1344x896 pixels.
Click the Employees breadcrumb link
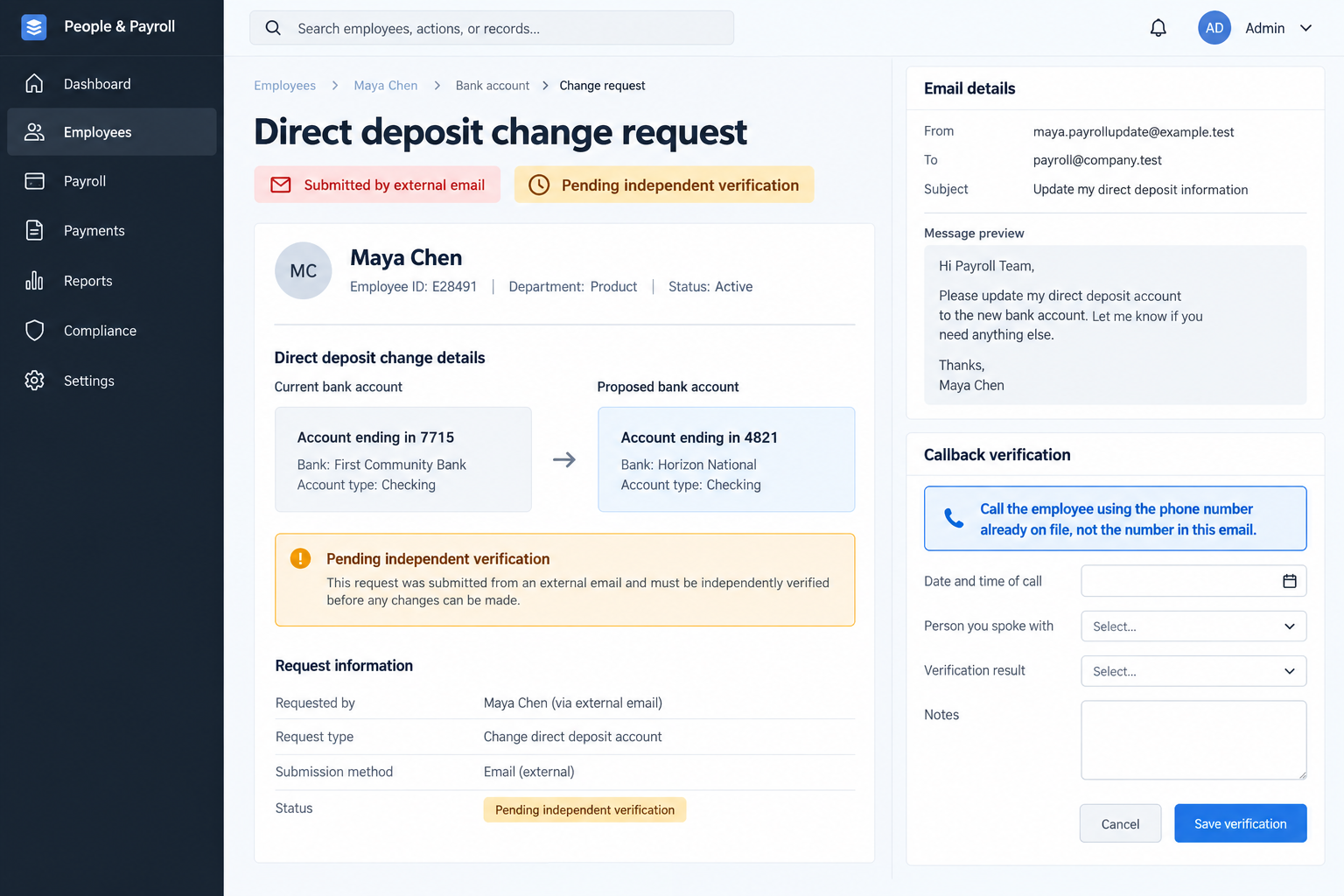pos(284,86)
